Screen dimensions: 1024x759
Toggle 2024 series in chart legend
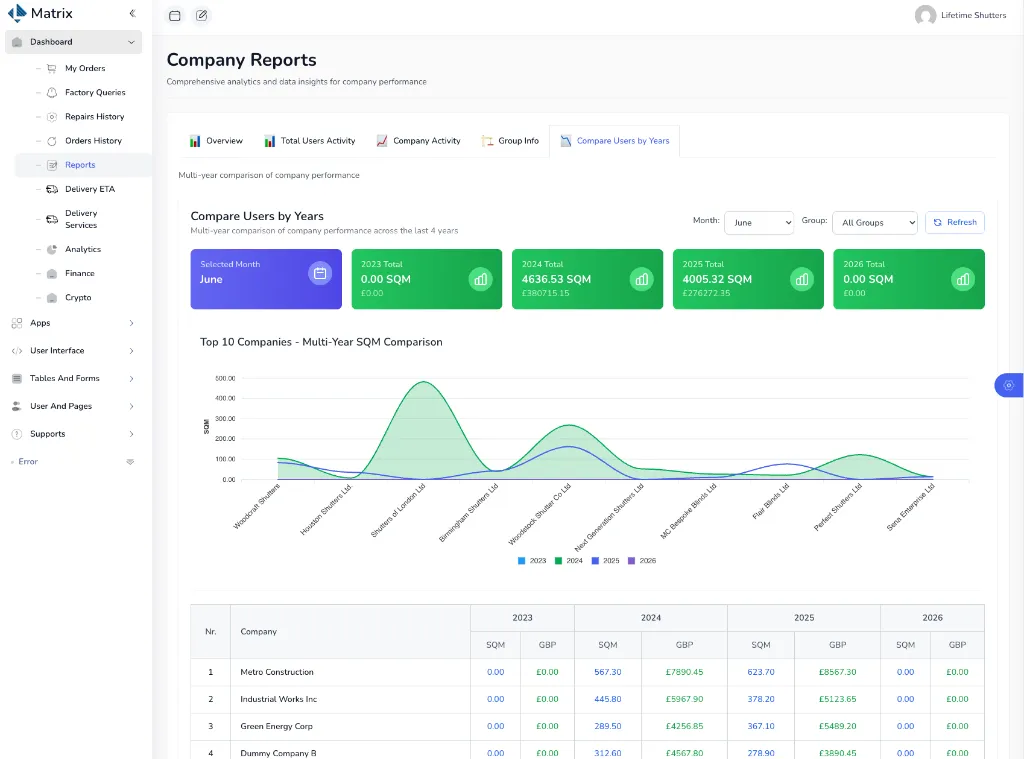pyautogui.click(x=569, y=560)
